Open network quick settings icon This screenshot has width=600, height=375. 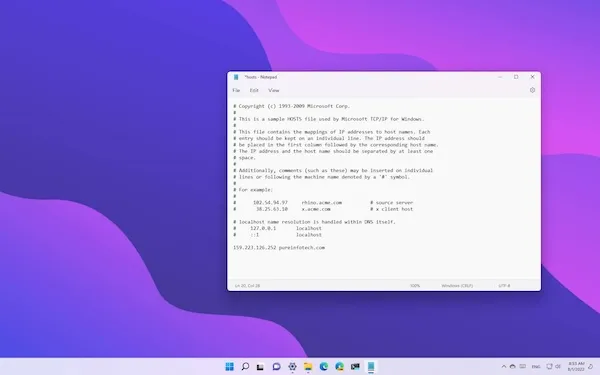[549, 367]
